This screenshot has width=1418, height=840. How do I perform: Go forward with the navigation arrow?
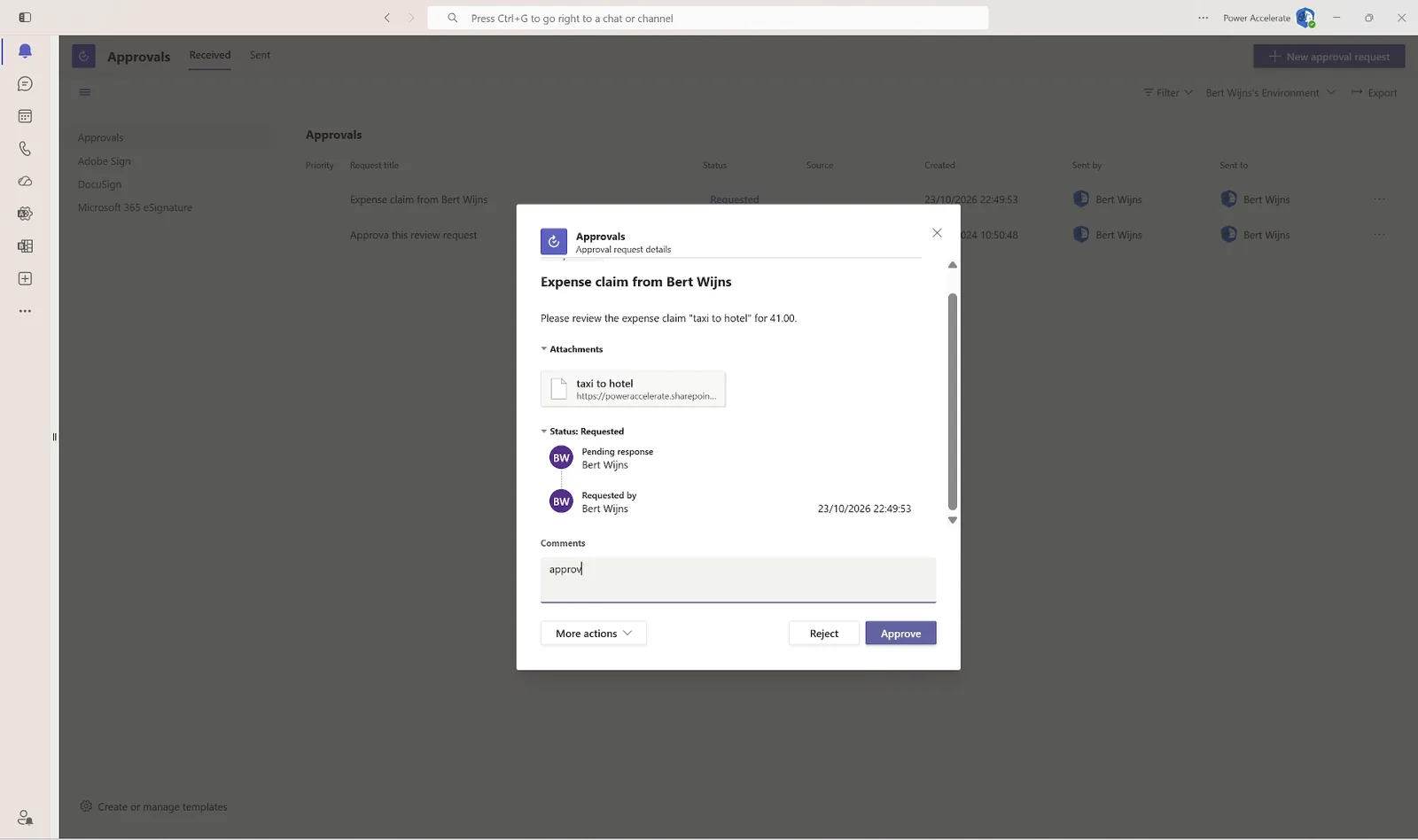point(411,18)
